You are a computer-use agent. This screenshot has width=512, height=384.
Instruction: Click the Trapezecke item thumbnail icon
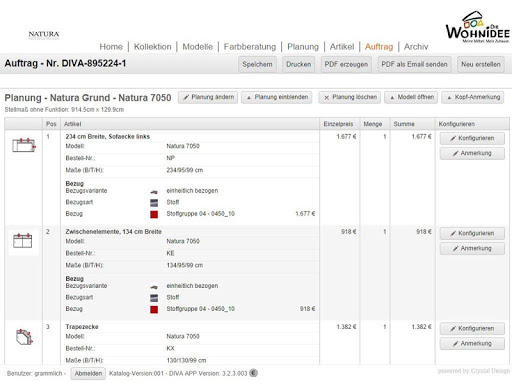[x=24, y=337]
